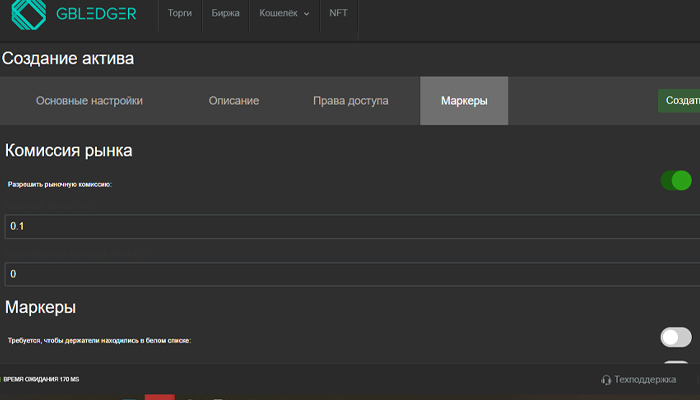Viewport: 700px width, 400px height.
Task: Switch to the Основные настройки tab
Action: 89,101
